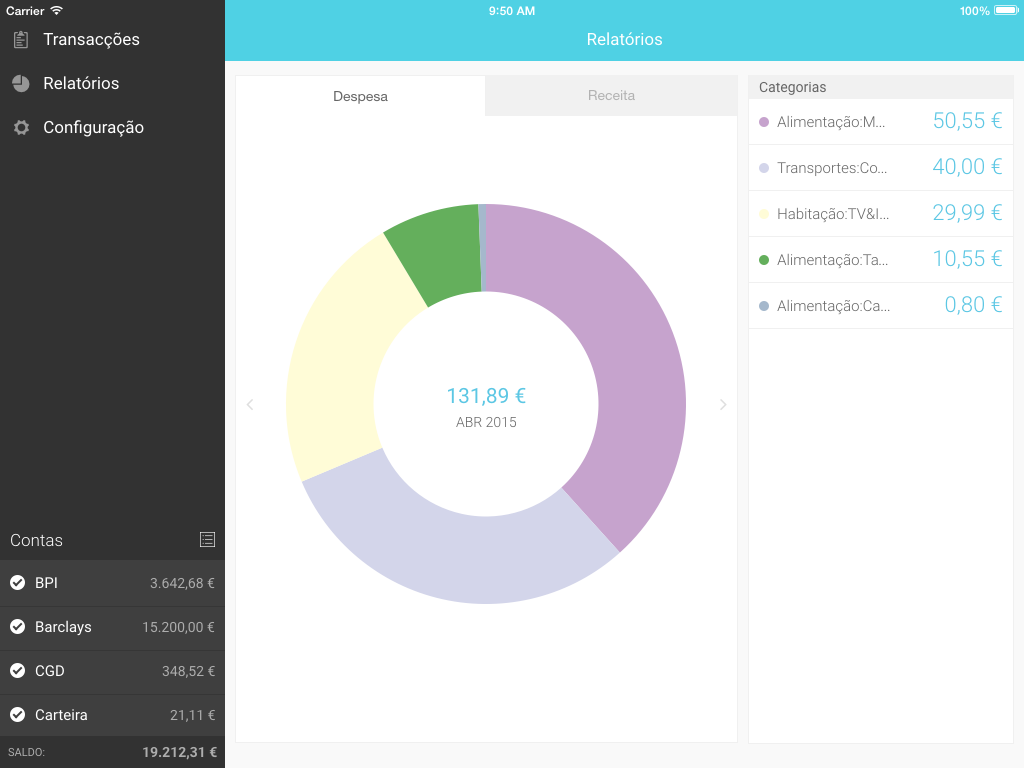Click the Relatórios pie chart icon

pos(21,84)
